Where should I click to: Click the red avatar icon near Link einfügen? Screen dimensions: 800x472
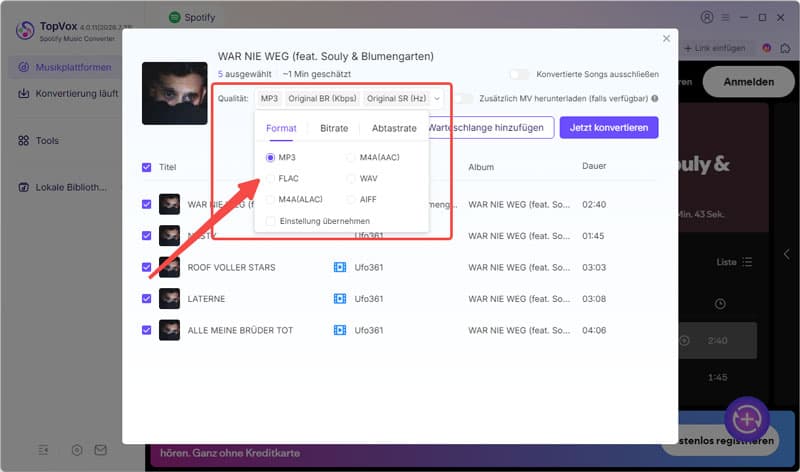click(766, 48)
